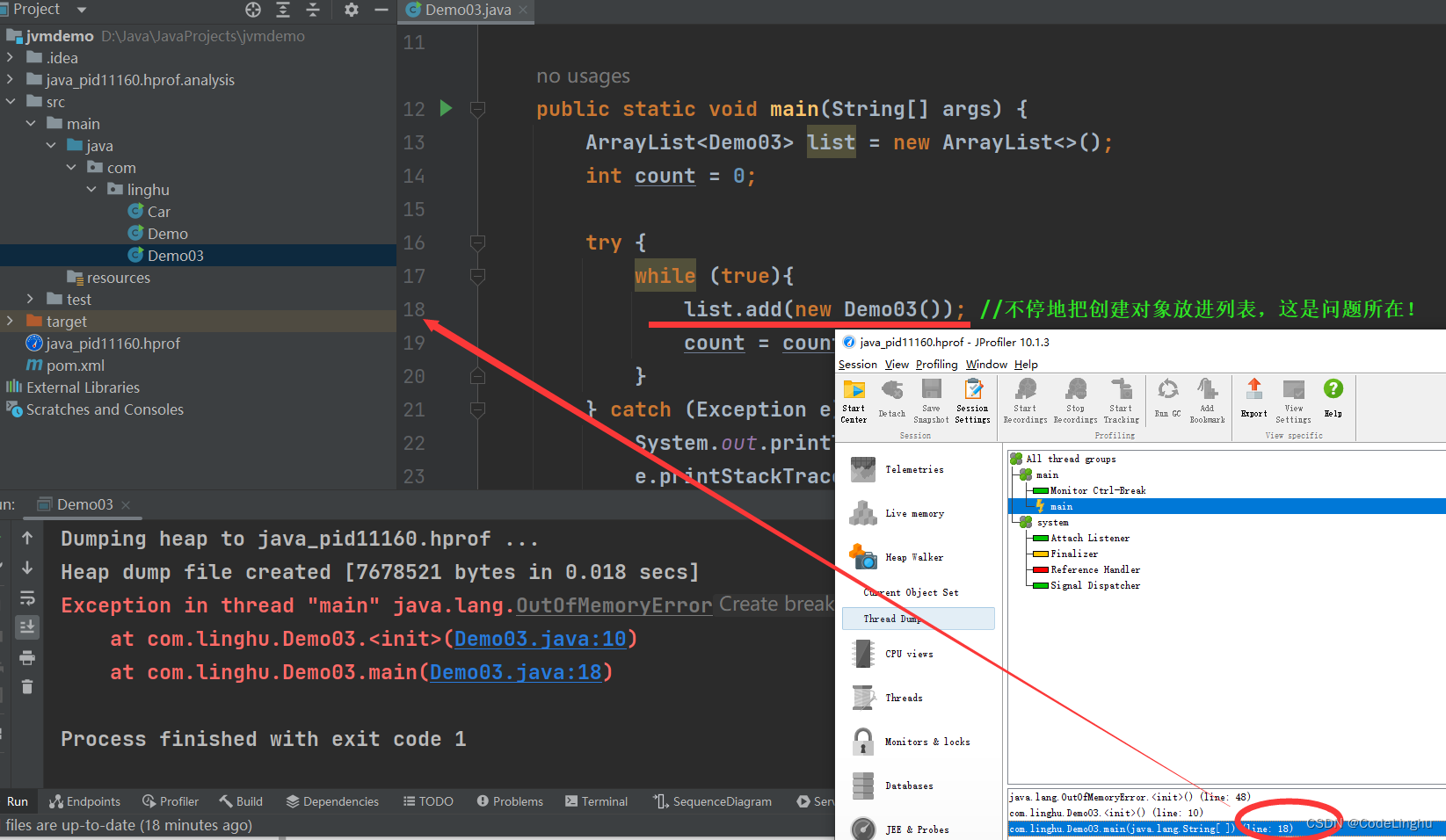Expand the target folder

(x=10, y=321)
